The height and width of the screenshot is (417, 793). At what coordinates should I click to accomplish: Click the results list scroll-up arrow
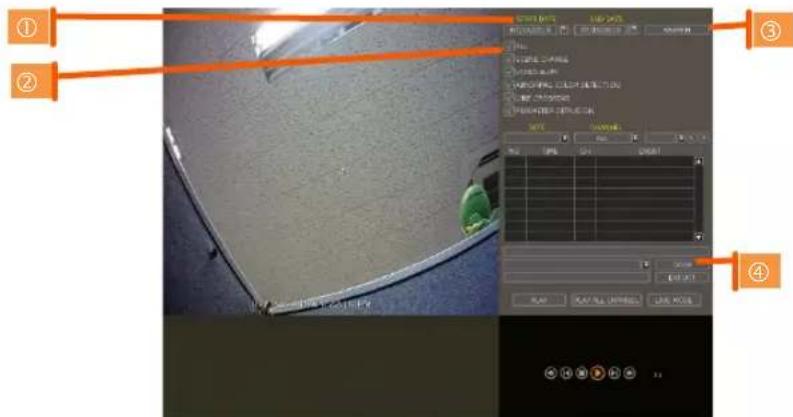point(699,161)
